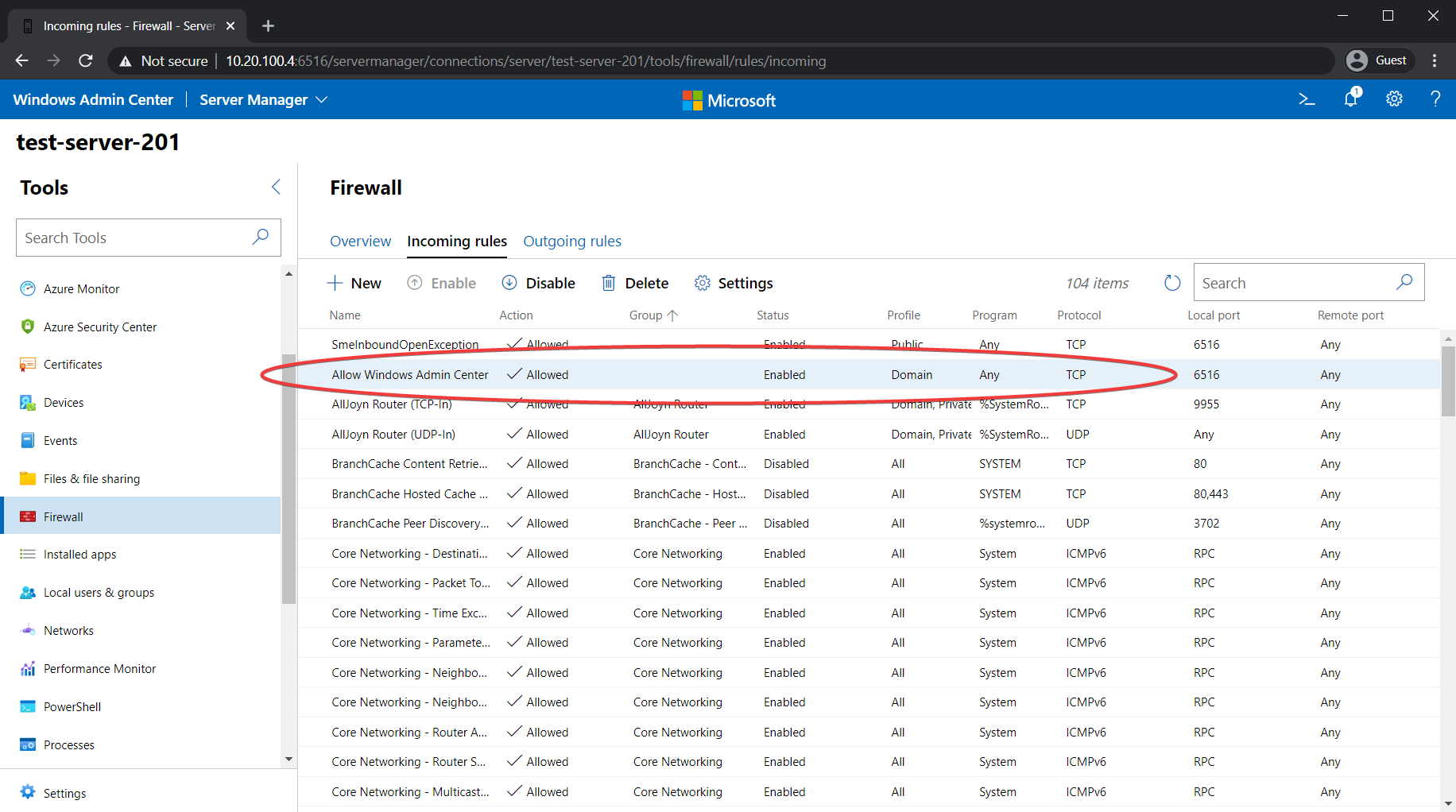Select the BranchCache Content Retrie... rule
This screenshot has width=1456, height=812.
[869, 464]
